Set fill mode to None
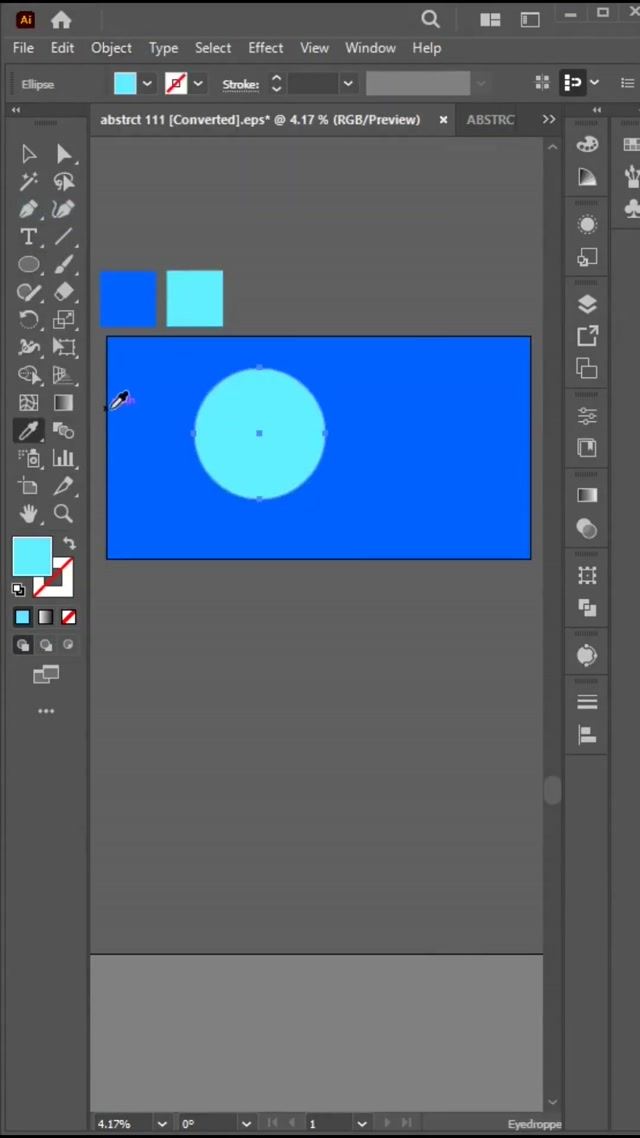 [69, 617]
